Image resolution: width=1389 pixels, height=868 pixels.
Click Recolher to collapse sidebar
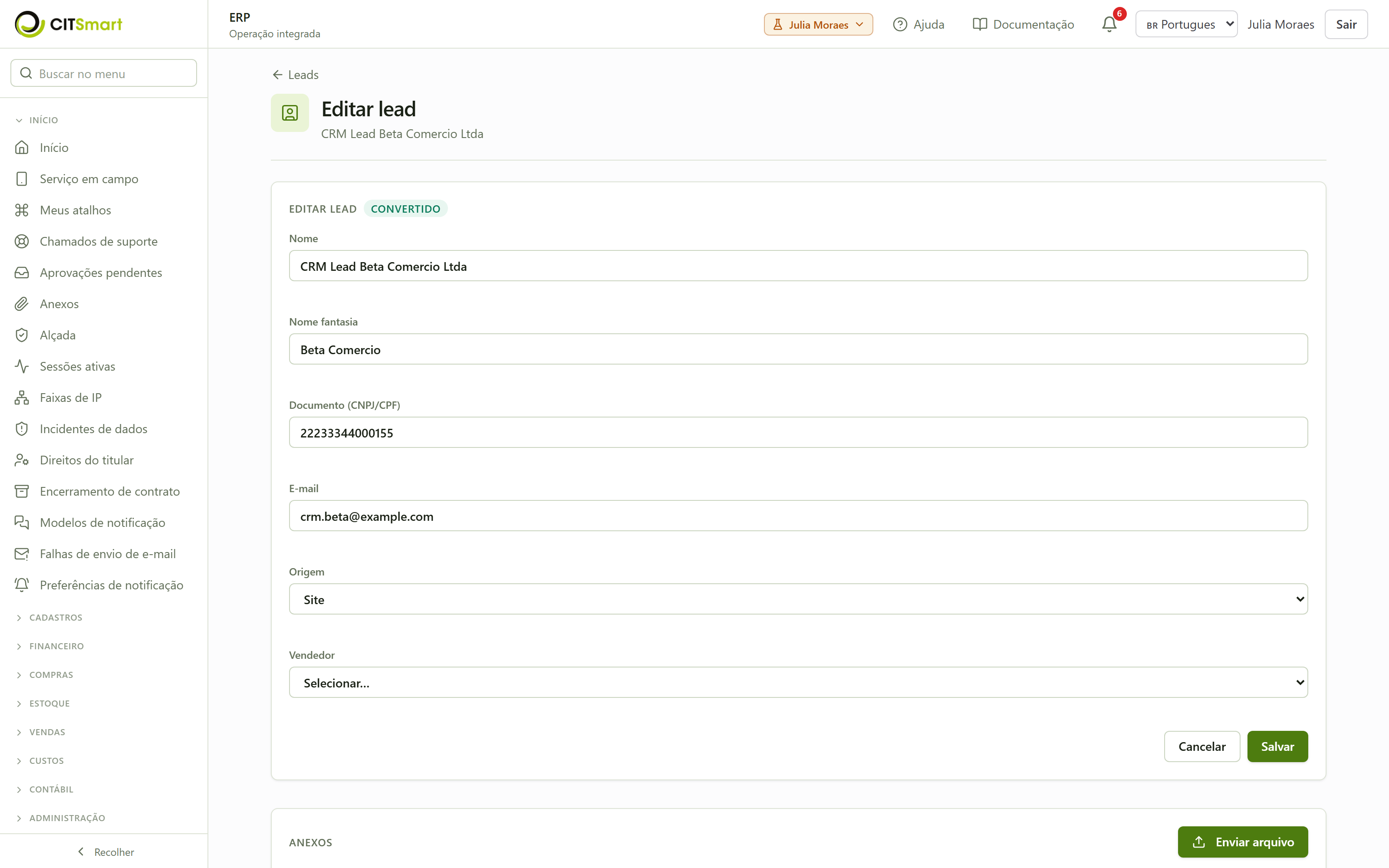click(105, 852)
